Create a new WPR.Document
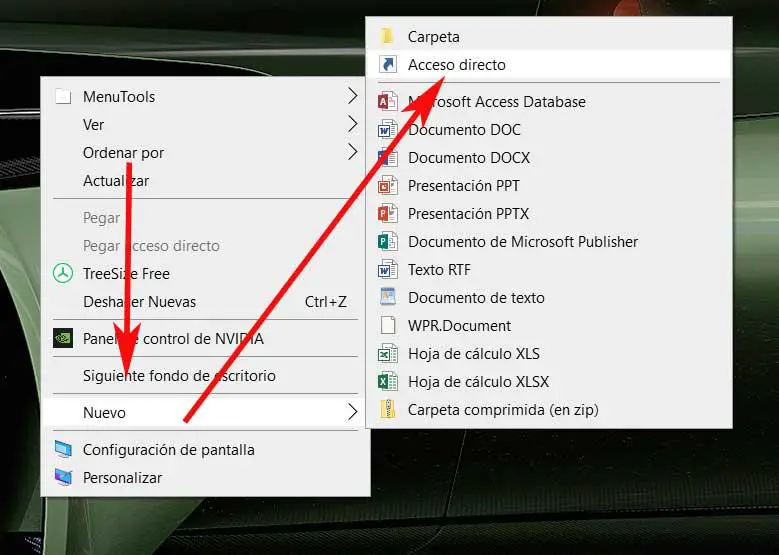 [549, 325]
